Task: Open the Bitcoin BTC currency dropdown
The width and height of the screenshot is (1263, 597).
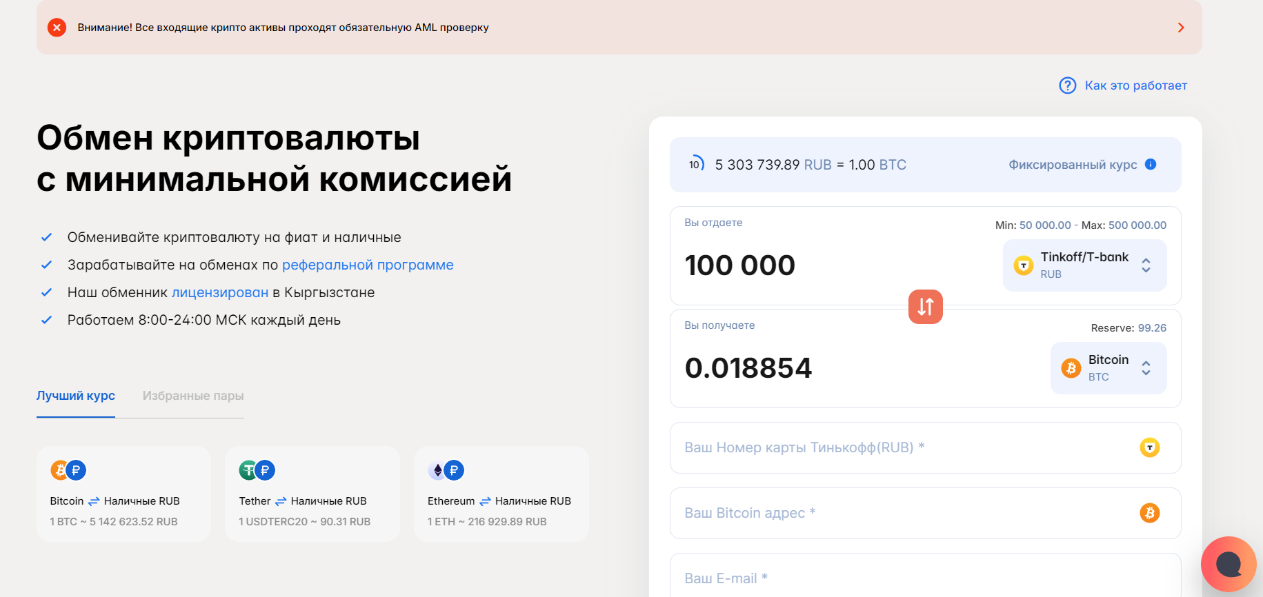Action: (1108, 368)
